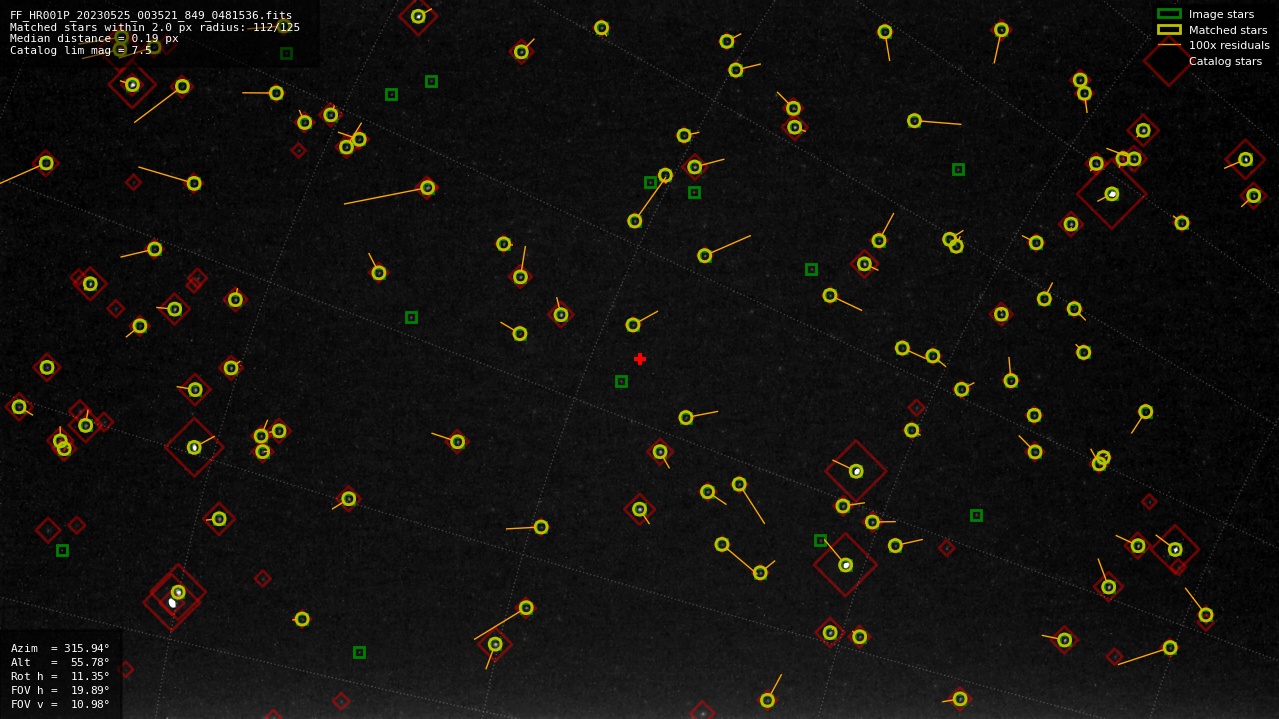The width and height of the screenshot is (1279, 719).
Task: Click the green Image stars legend swatch
Action: [1169, 14]
